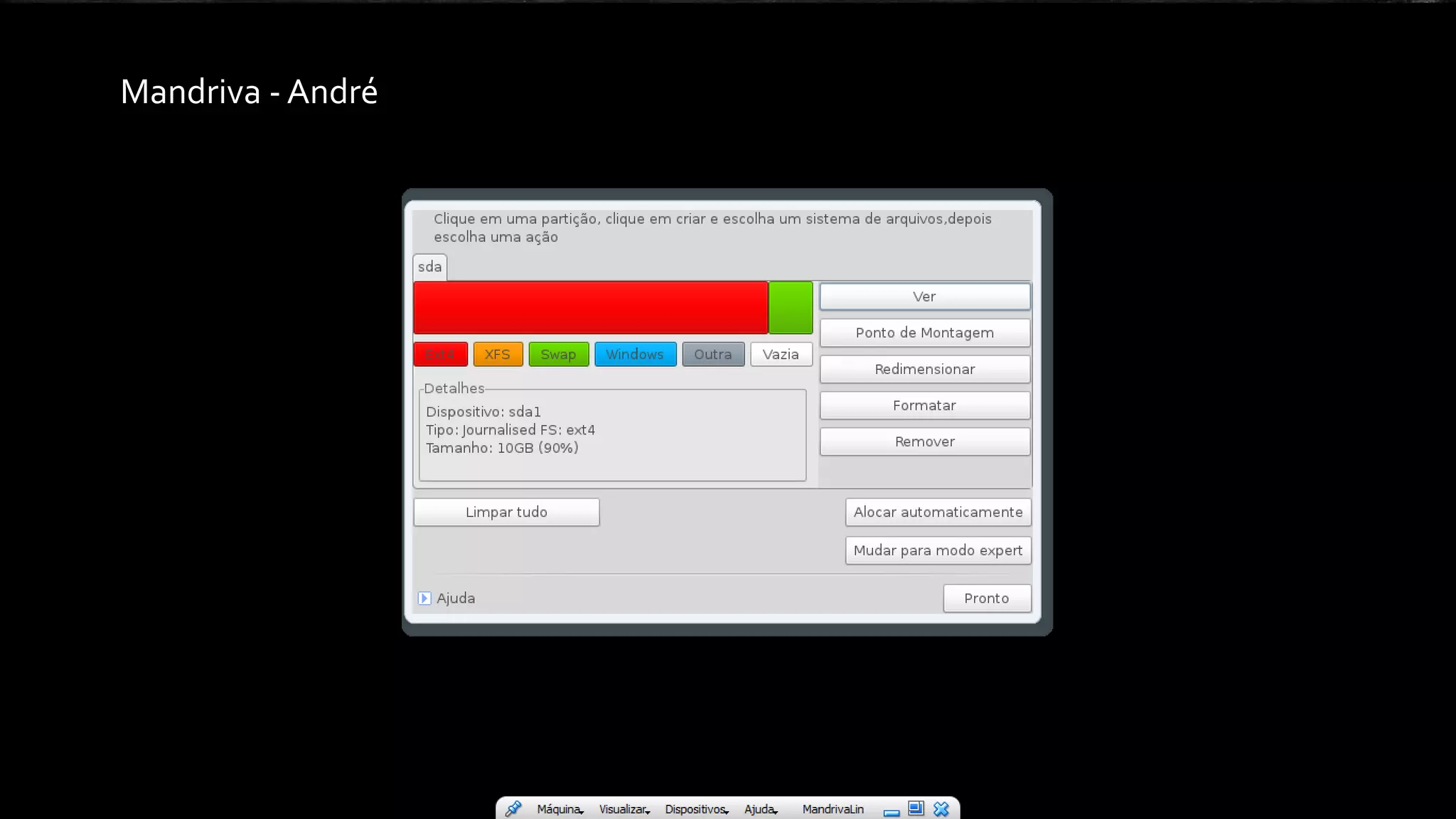This screenshot has width=1456, height=819.
Task: Click the pin icon on VirtualBox toolbar
Action: [513, 808]
